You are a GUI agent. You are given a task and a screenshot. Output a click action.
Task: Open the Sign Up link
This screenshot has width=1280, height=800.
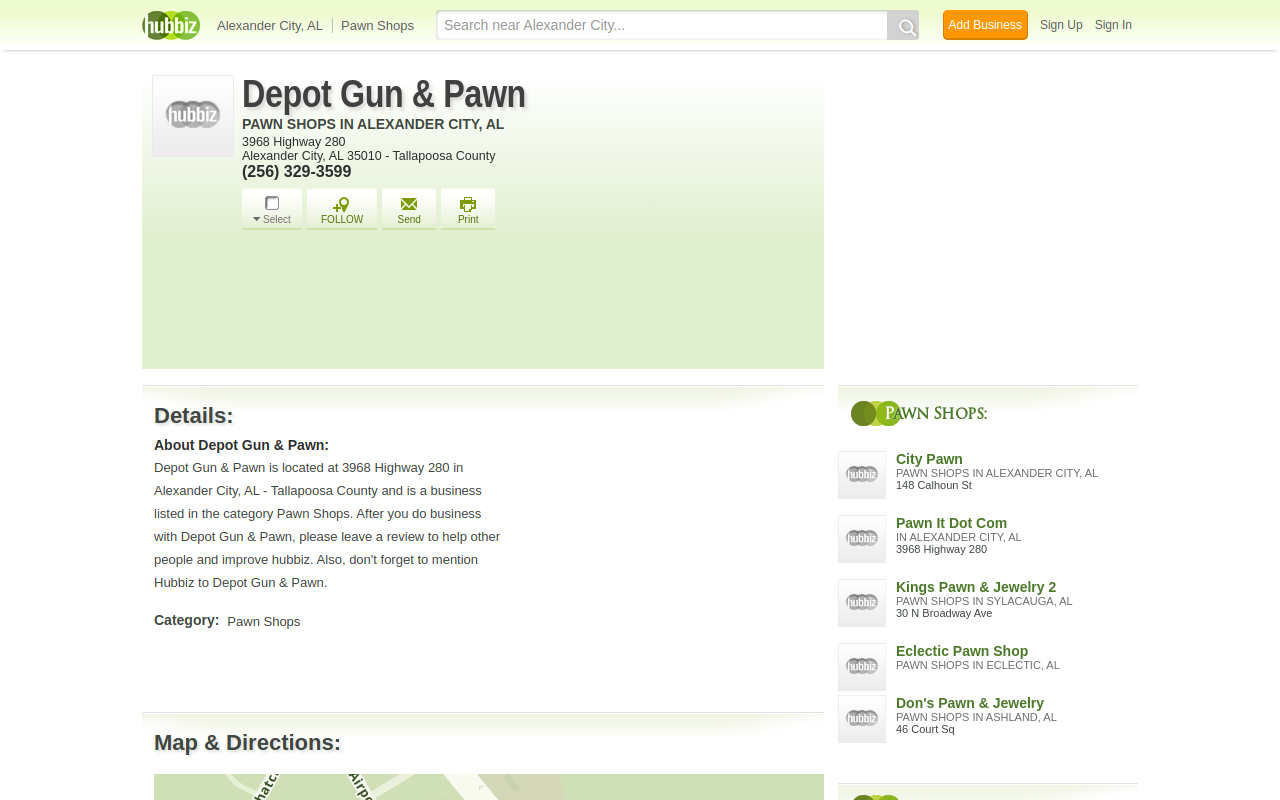pyautogui.click(x=1061, y=25)
